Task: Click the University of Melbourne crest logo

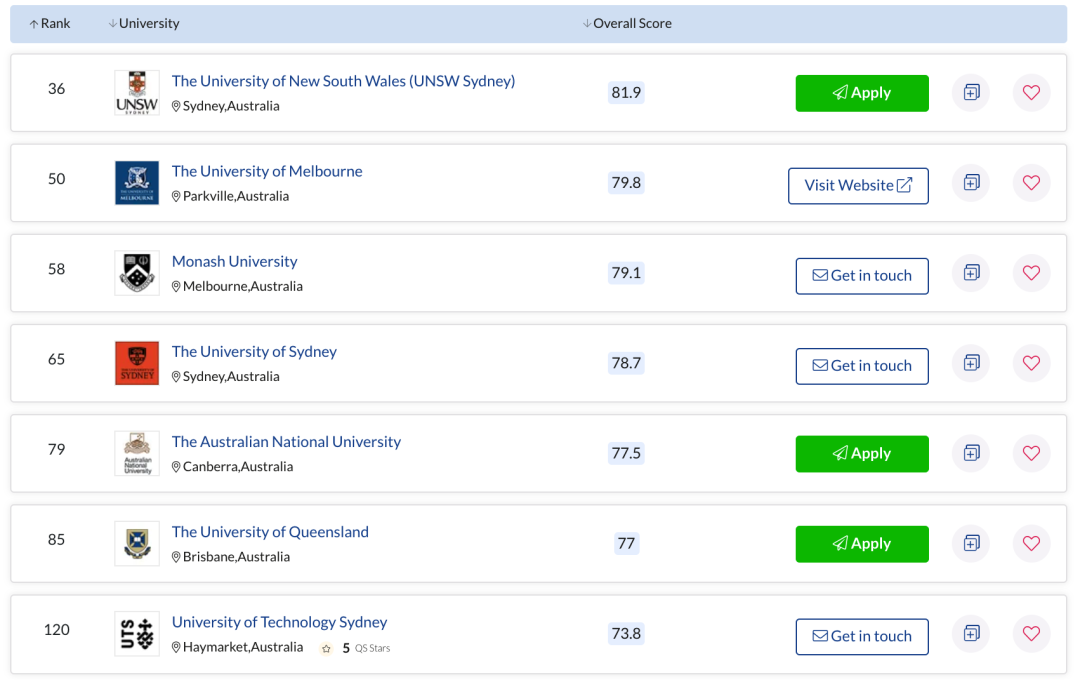Action: [x=137, y=183]
